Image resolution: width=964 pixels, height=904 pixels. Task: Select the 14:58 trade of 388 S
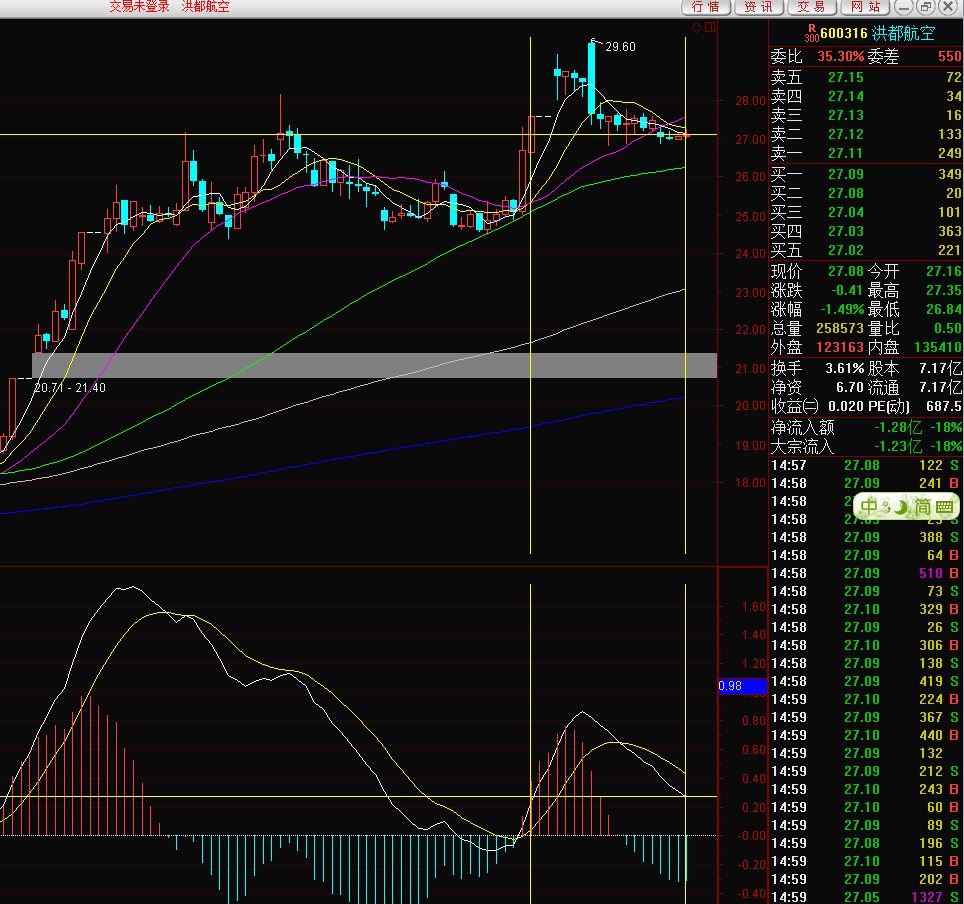pyautogui.click(x=866, y=537)
